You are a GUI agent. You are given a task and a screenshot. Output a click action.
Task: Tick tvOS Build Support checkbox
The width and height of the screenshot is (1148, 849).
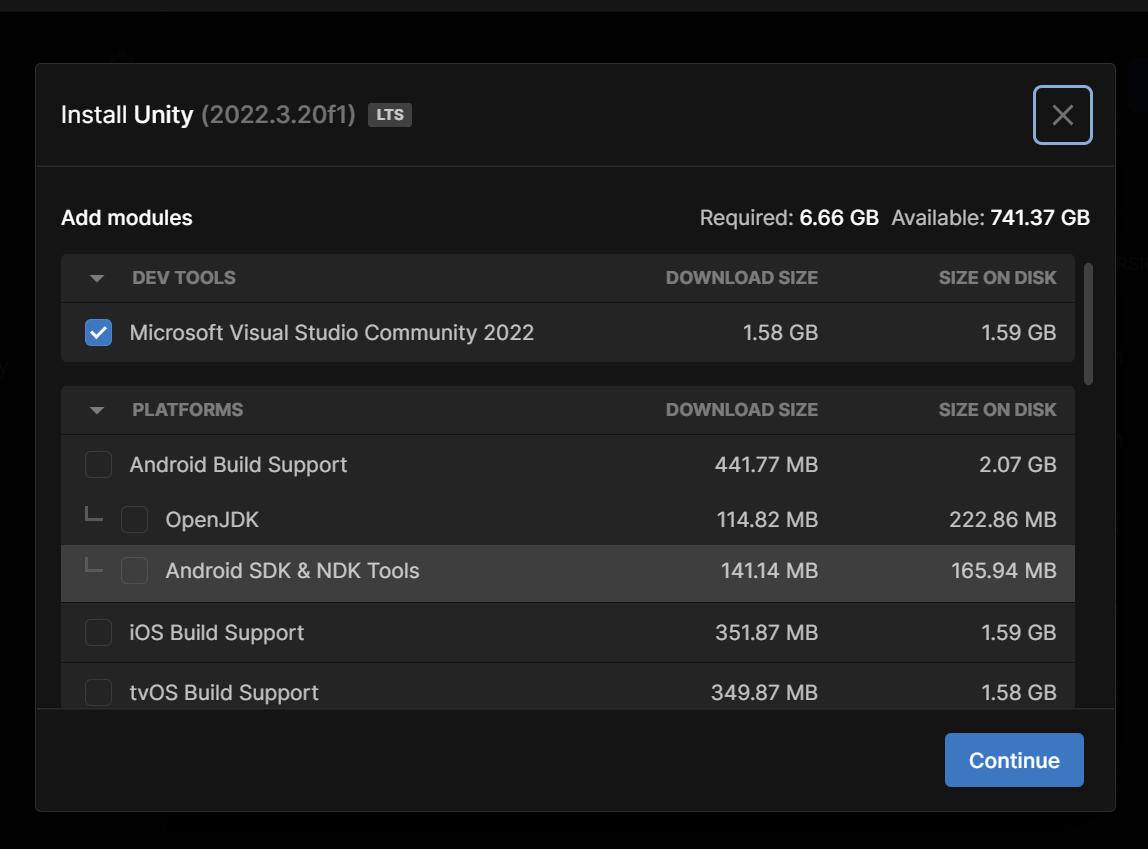pos(98,692)
